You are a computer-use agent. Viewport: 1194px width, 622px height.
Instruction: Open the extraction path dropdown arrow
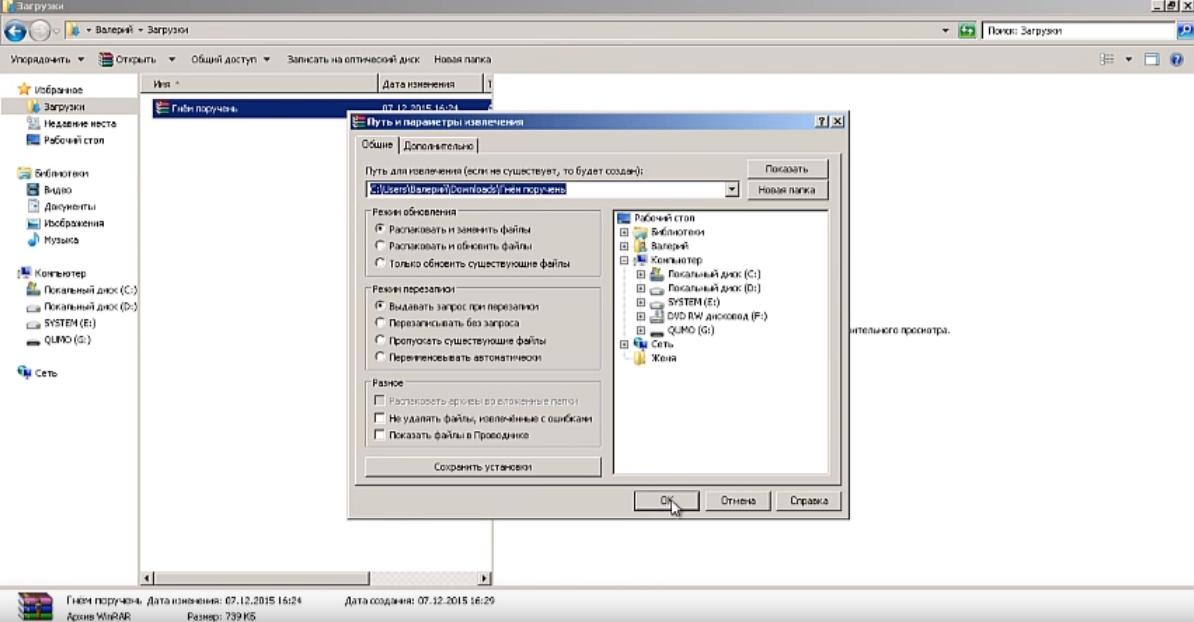click(731, 189)
